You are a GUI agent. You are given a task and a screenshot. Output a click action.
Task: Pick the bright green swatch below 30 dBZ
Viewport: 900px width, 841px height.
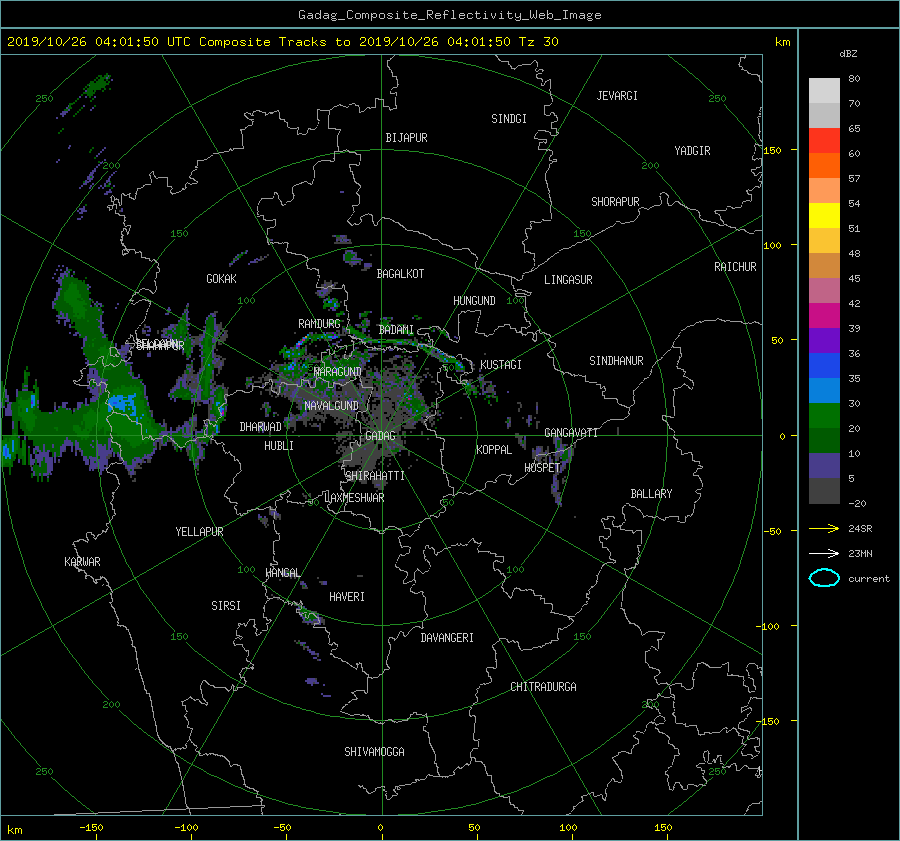point(824,415)
